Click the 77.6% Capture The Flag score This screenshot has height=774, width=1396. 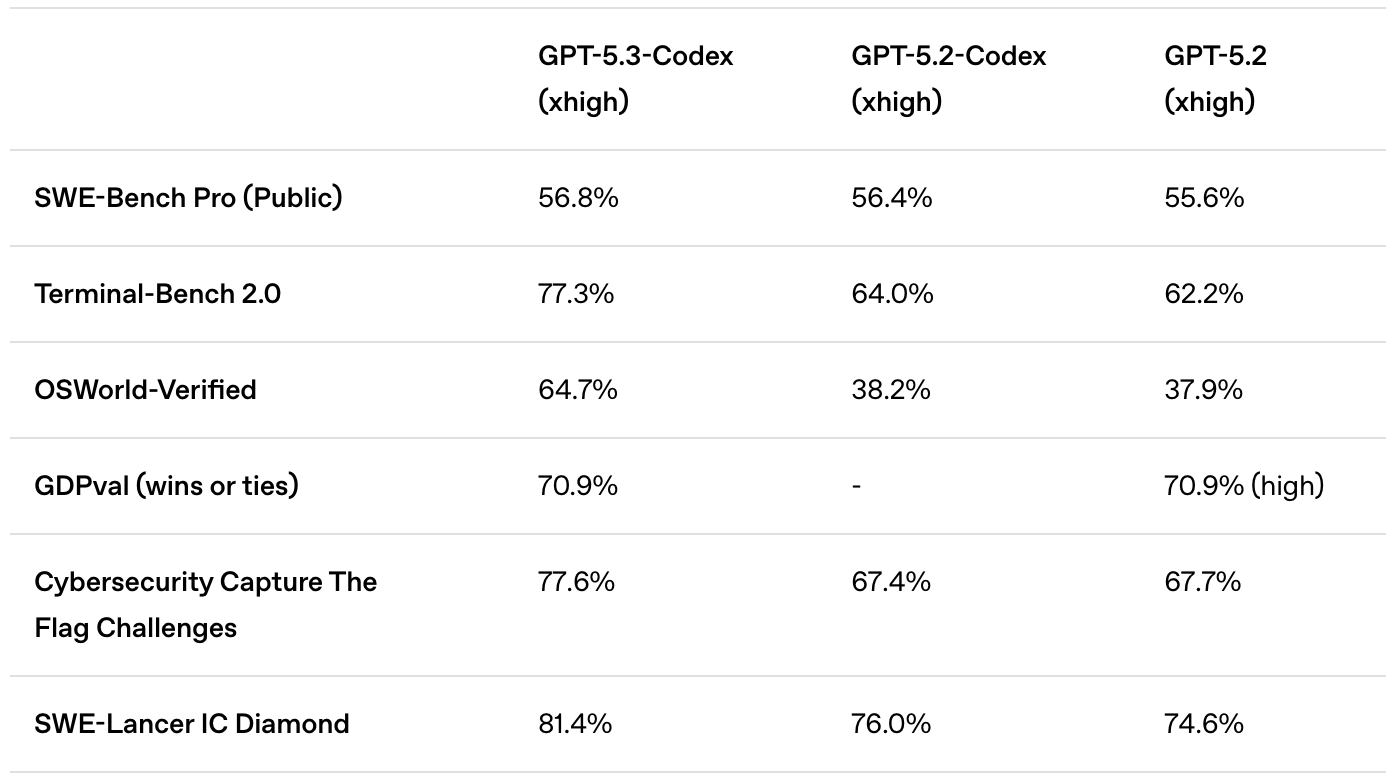pyautogui.click(x=576, y=582)
